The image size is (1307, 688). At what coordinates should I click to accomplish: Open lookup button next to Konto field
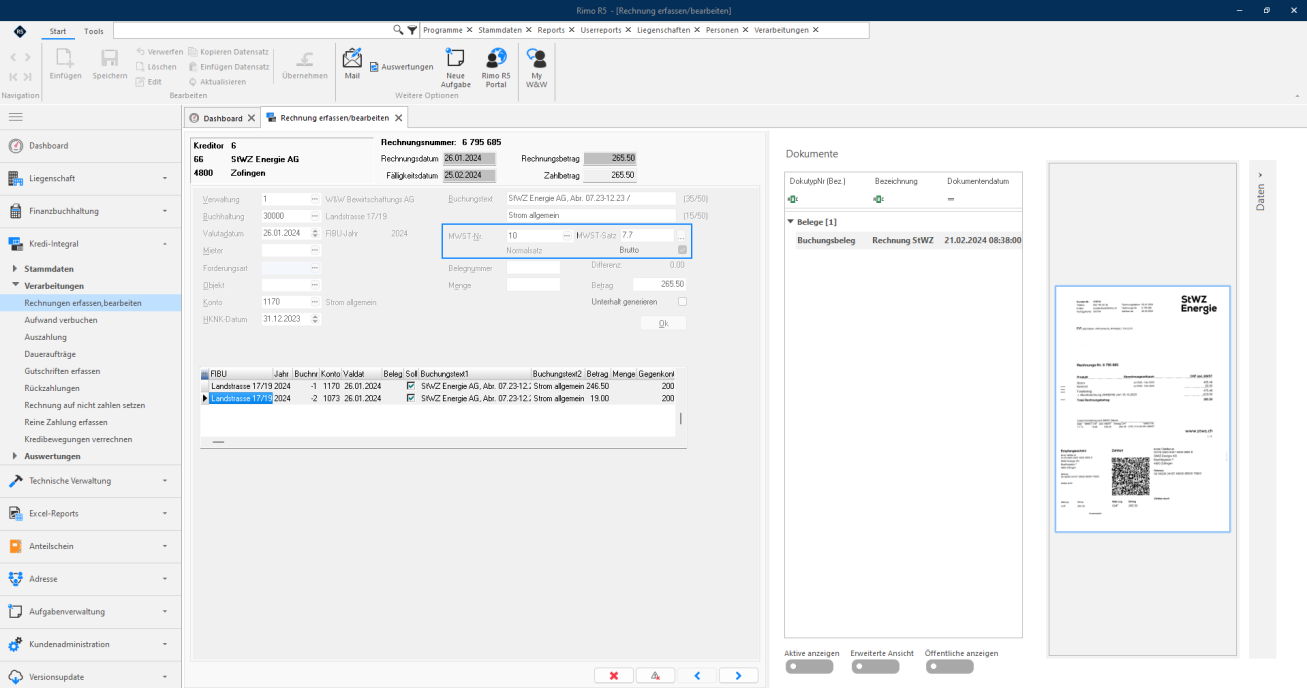coord(315,302)
